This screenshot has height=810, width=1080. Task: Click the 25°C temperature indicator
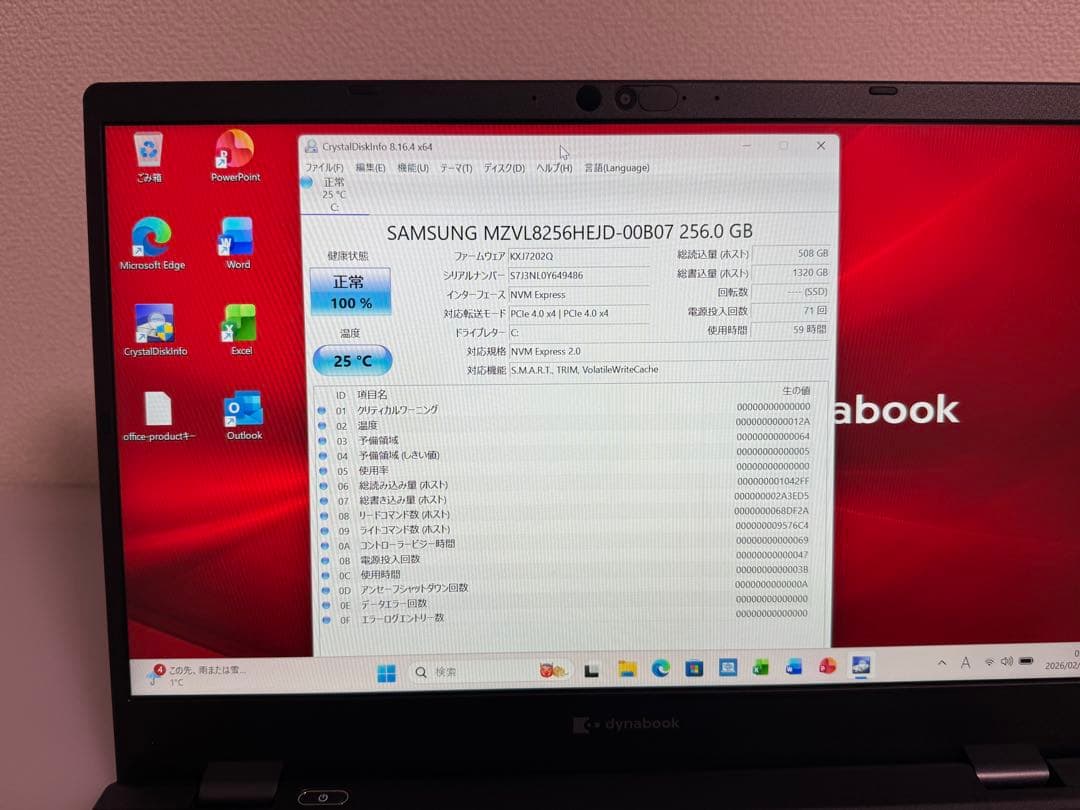(352, 360)
